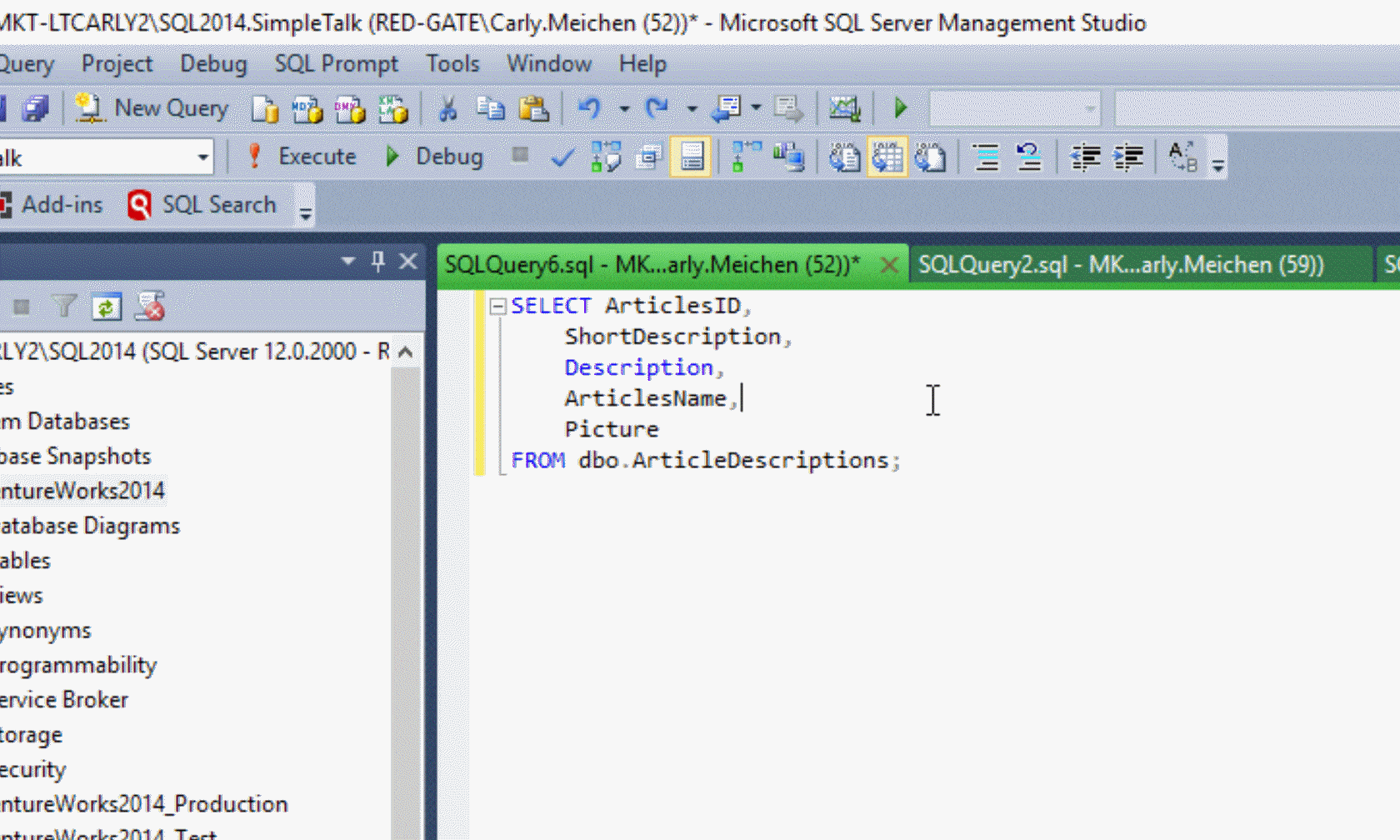Navigate backward in the editor
The height and width of the screenshot is (840, 1400).
coord(727,108)
